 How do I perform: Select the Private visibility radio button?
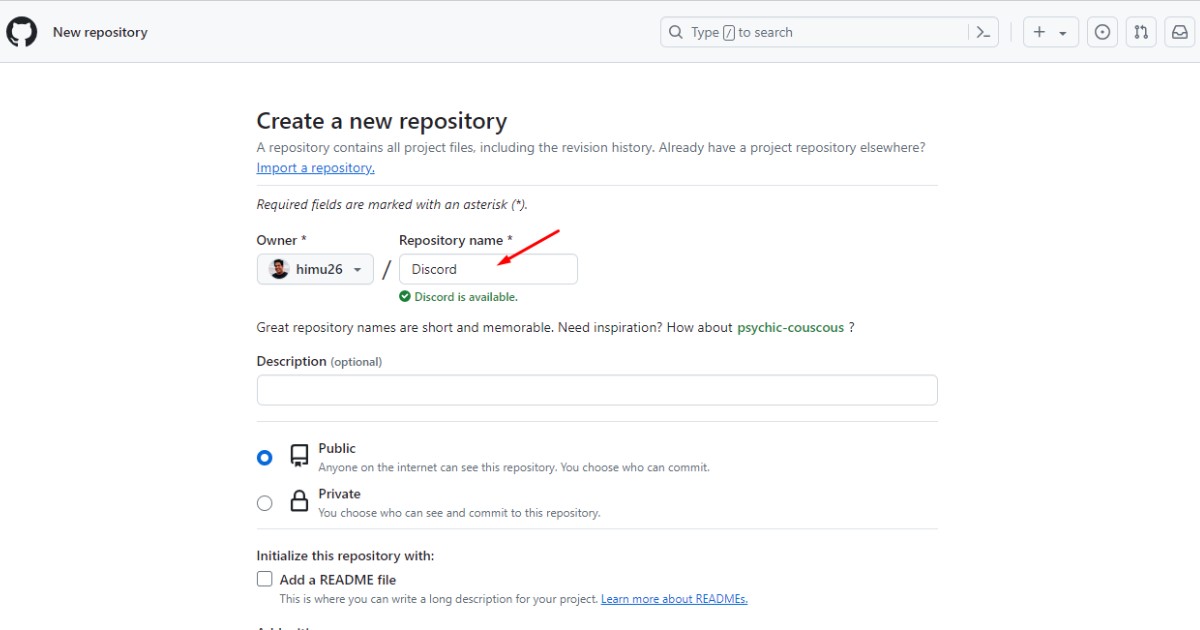[x=264, y=503]
